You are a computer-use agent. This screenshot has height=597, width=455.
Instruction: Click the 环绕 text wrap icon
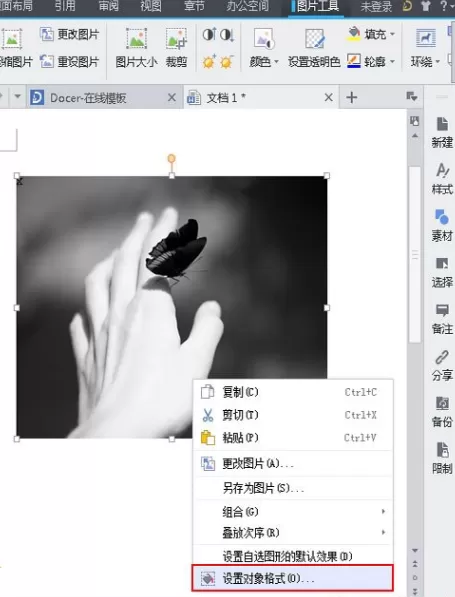click(425, 38)
